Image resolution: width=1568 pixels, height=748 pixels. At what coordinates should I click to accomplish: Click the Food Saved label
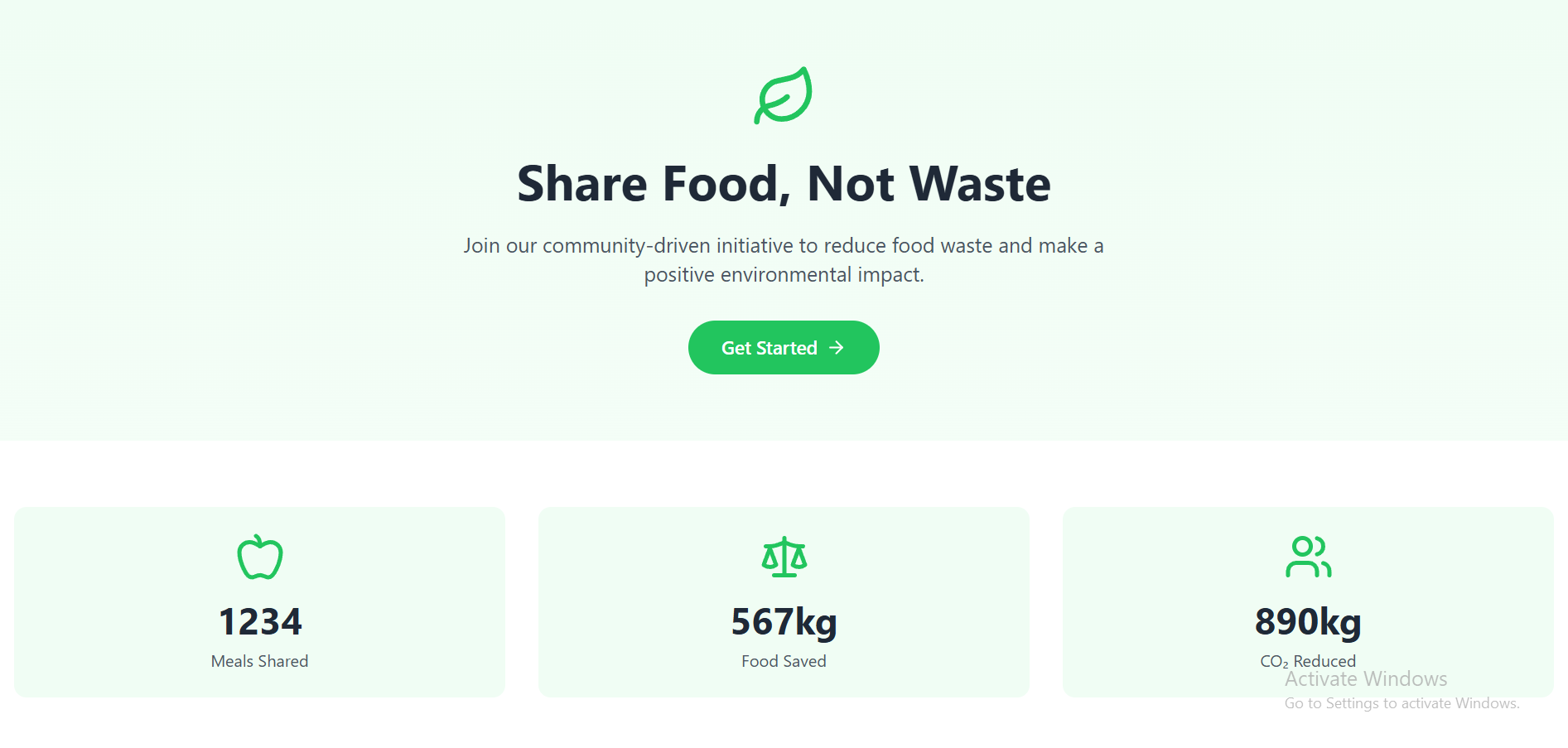(x=784, y=661)
